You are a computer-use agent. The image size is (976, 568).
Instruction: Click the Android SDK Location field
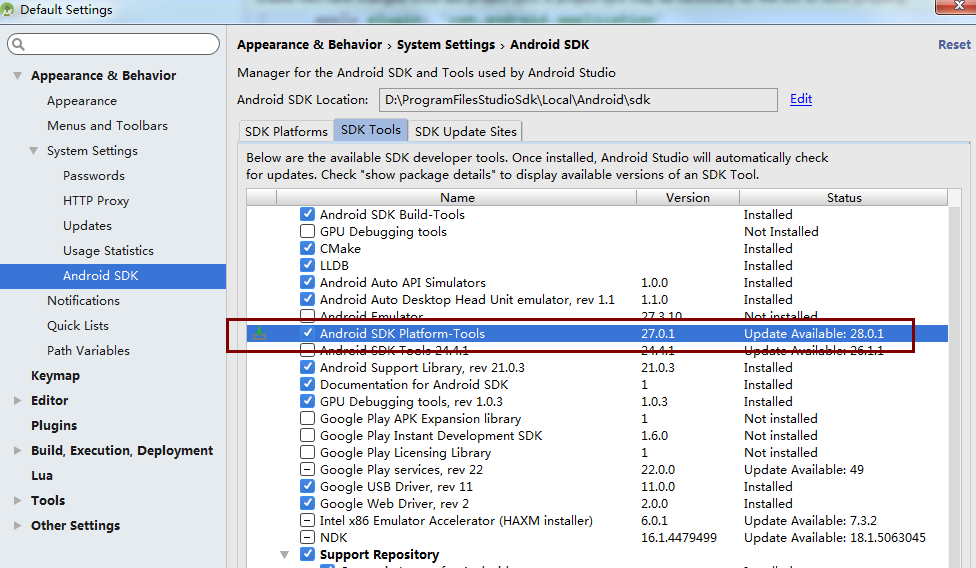578,100
